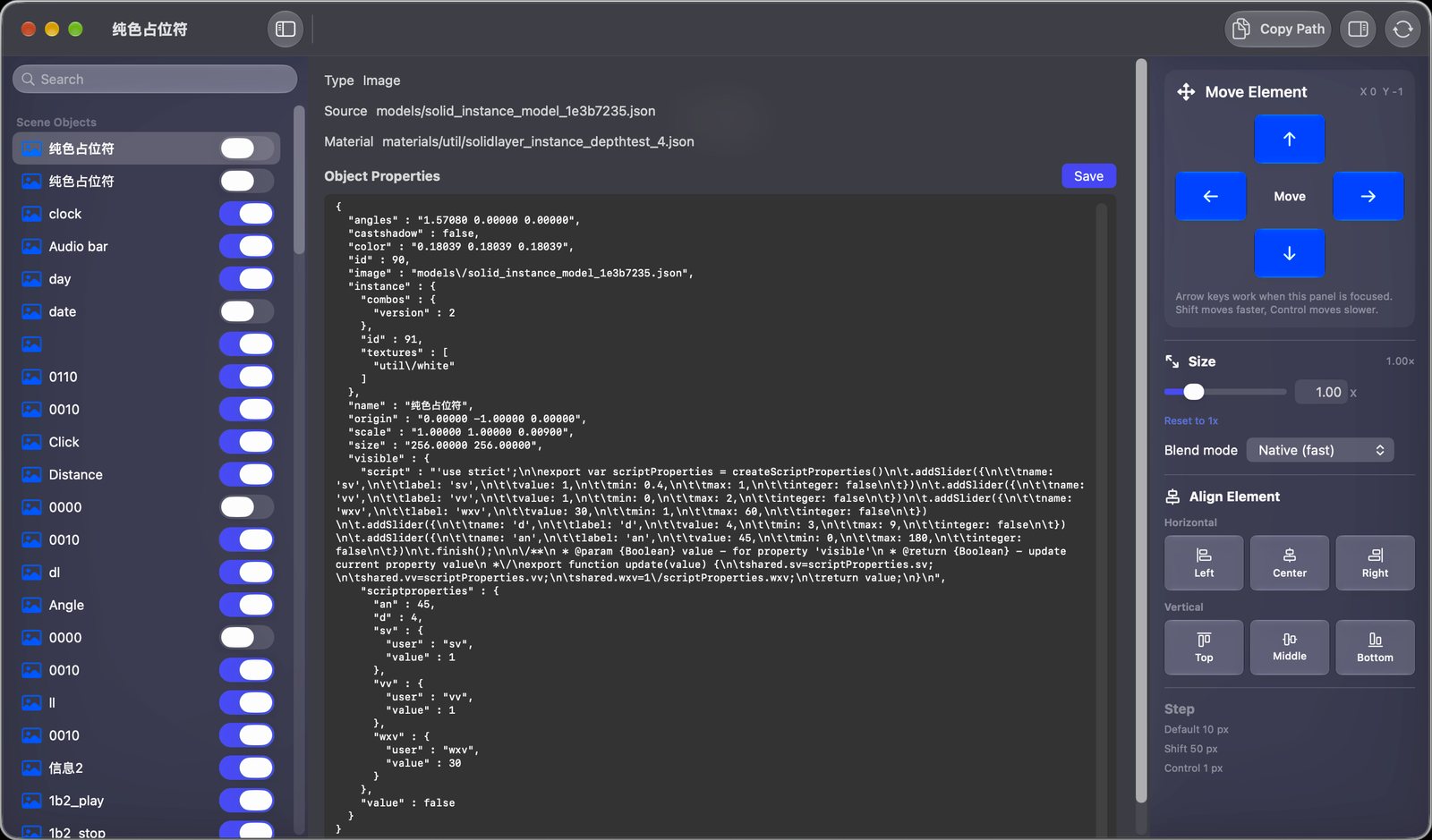Screen dimensions: 1432x840
Task: Enable the date object toggle
Action: point(247,311)
